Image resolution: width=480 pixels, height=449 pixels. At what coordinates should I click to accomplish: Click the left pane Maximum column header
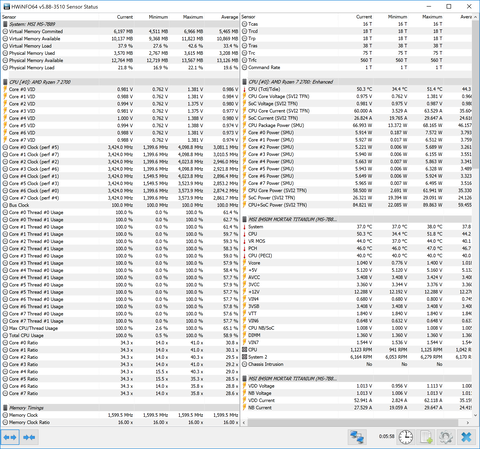pyautogui.click(x=193, y=17)
